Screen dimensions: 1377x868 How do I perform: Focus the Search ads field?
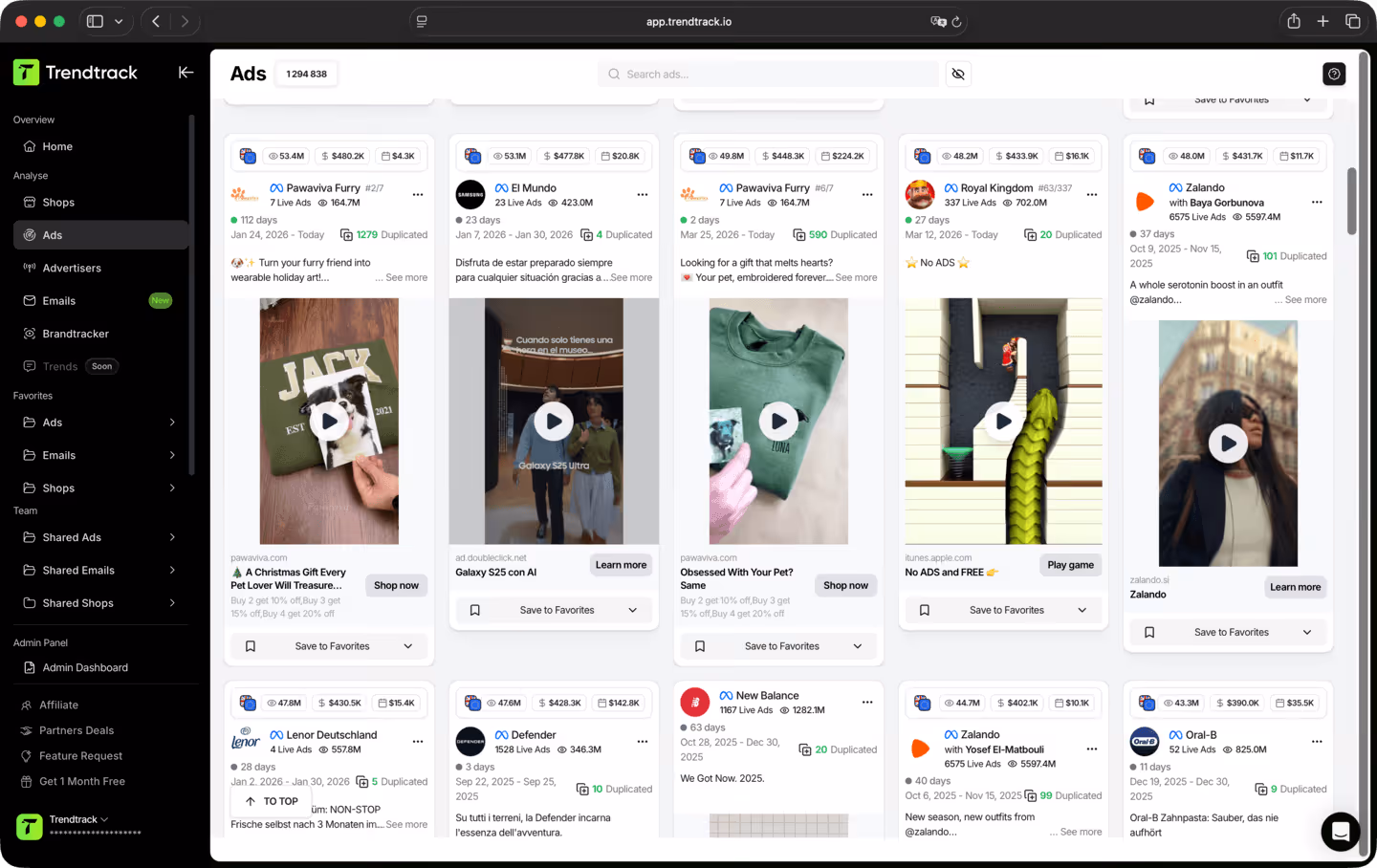[x=769, y=74]
